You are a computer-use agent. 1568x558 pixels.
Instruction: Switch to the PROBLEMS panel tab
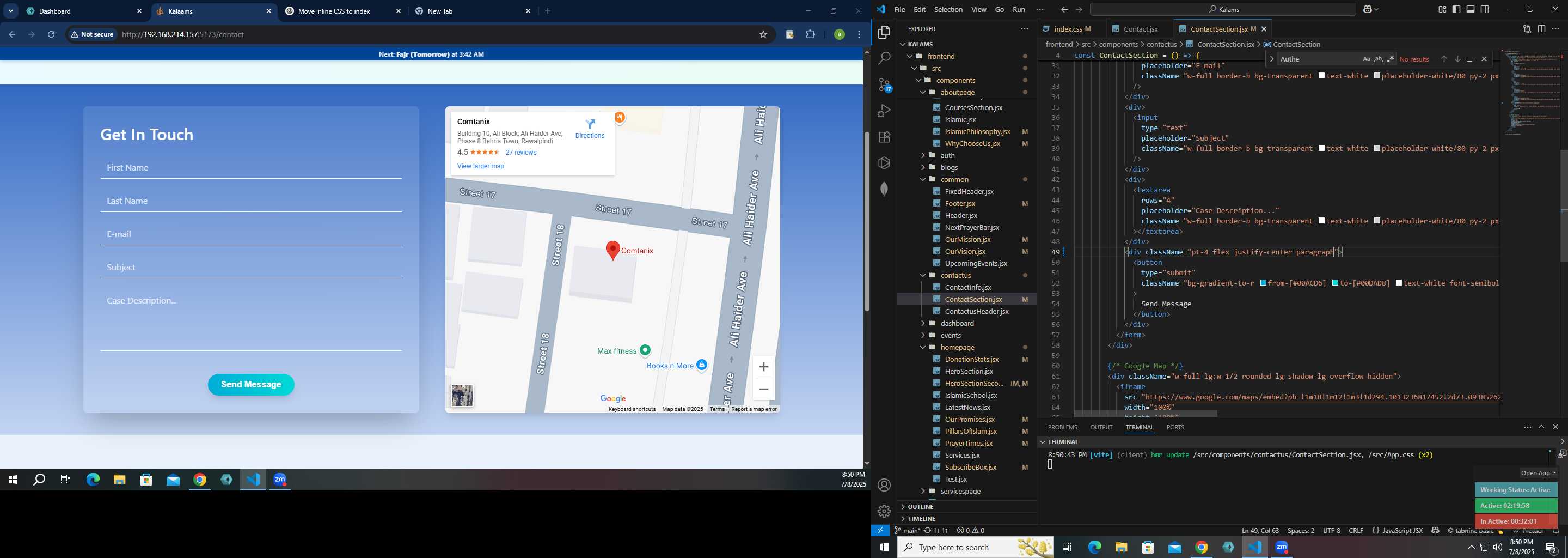tap(1063, 428)
